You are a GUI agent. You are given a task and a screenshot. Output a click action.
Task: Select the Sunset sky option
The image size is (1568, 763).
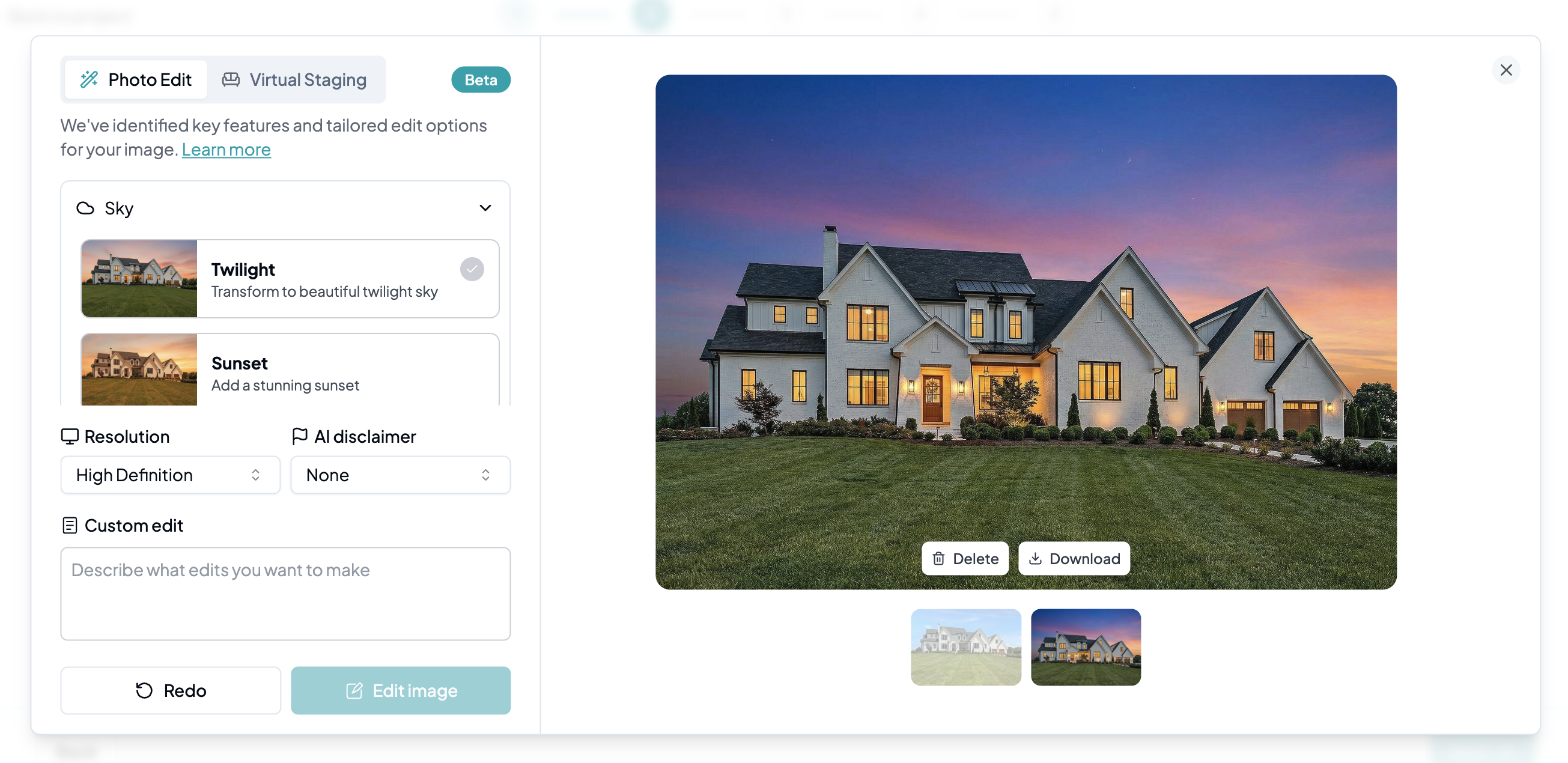[x=290, y=369]
